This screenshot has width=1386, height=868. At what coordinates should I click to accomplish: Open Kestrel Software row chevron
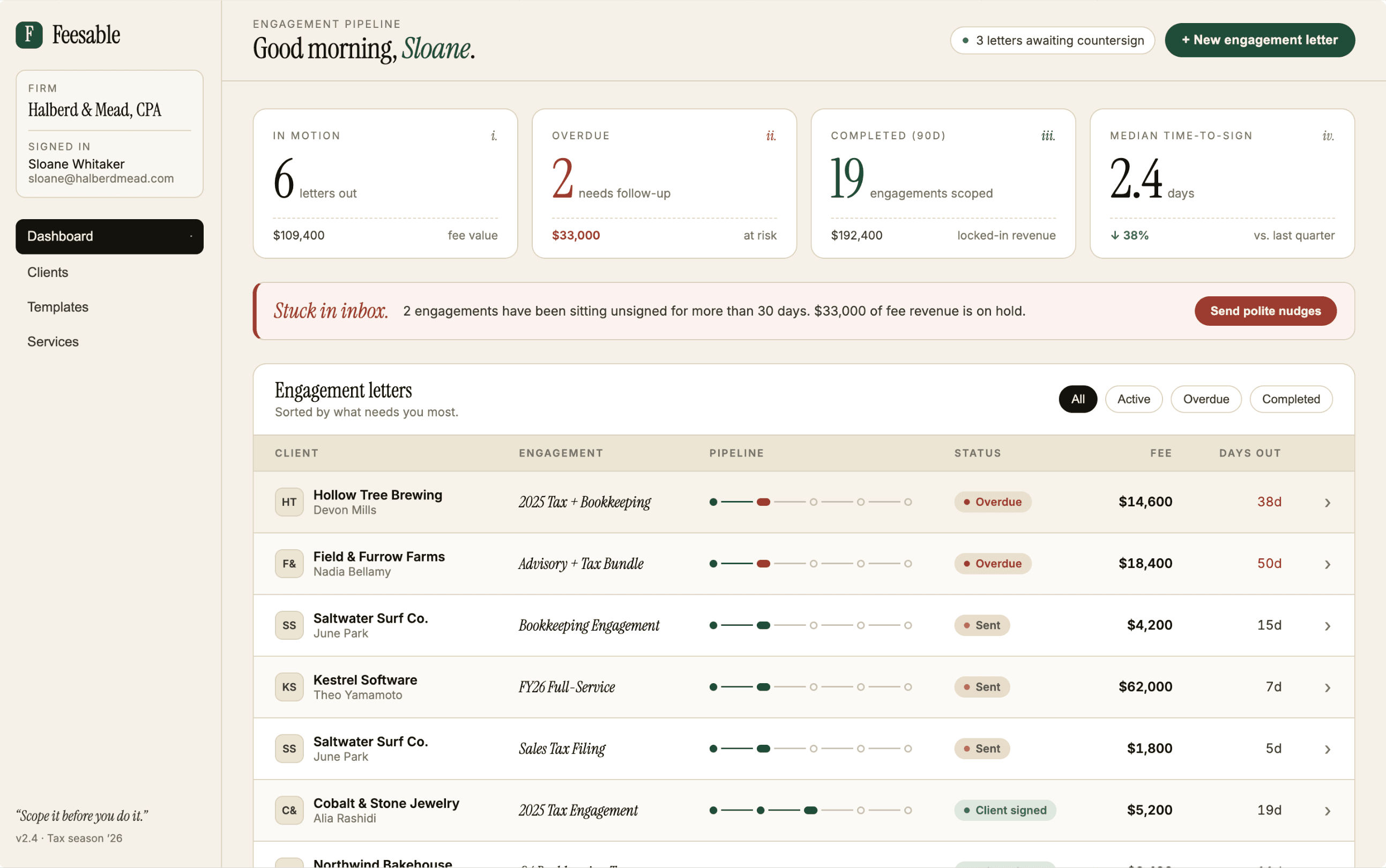click(1328, 688)
